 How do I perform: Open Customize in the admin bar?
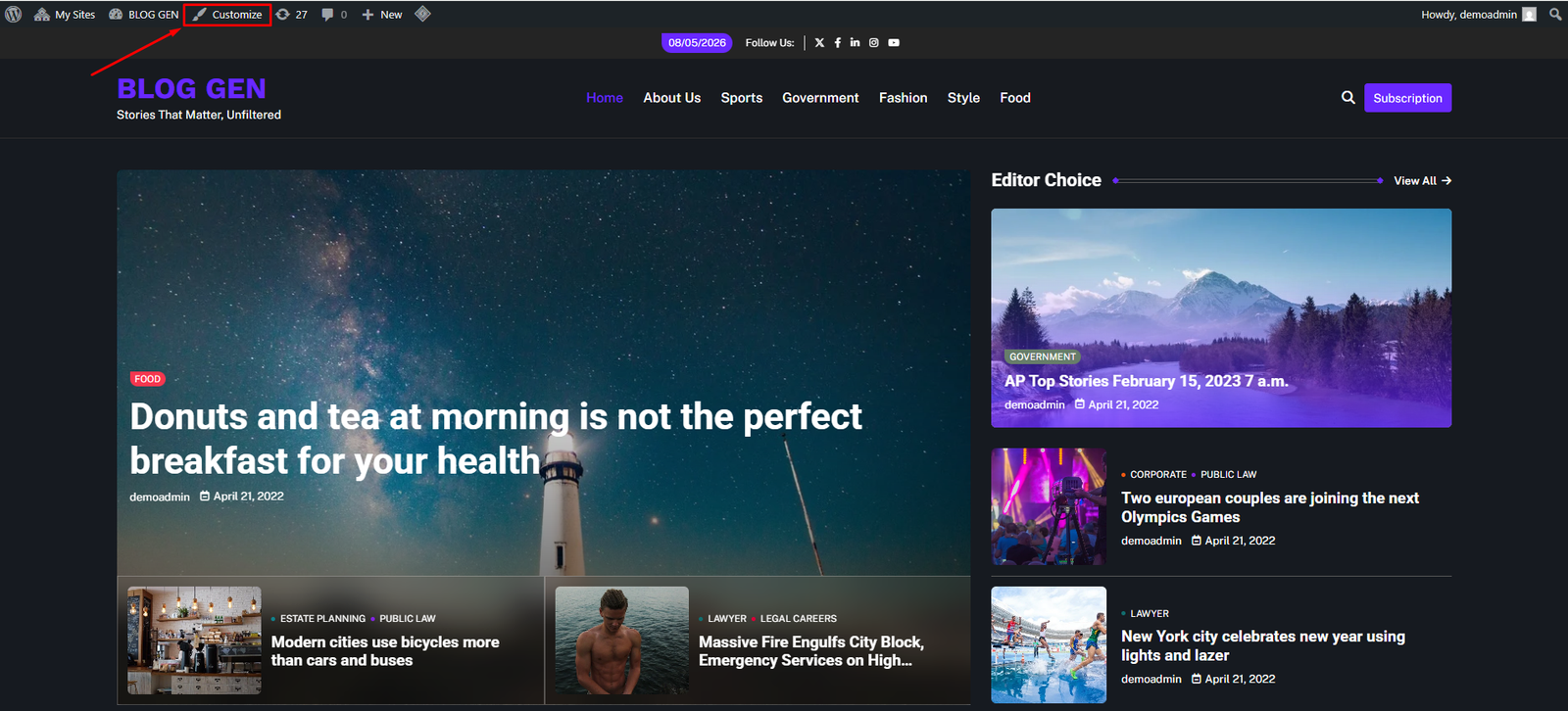pos(227,15)
